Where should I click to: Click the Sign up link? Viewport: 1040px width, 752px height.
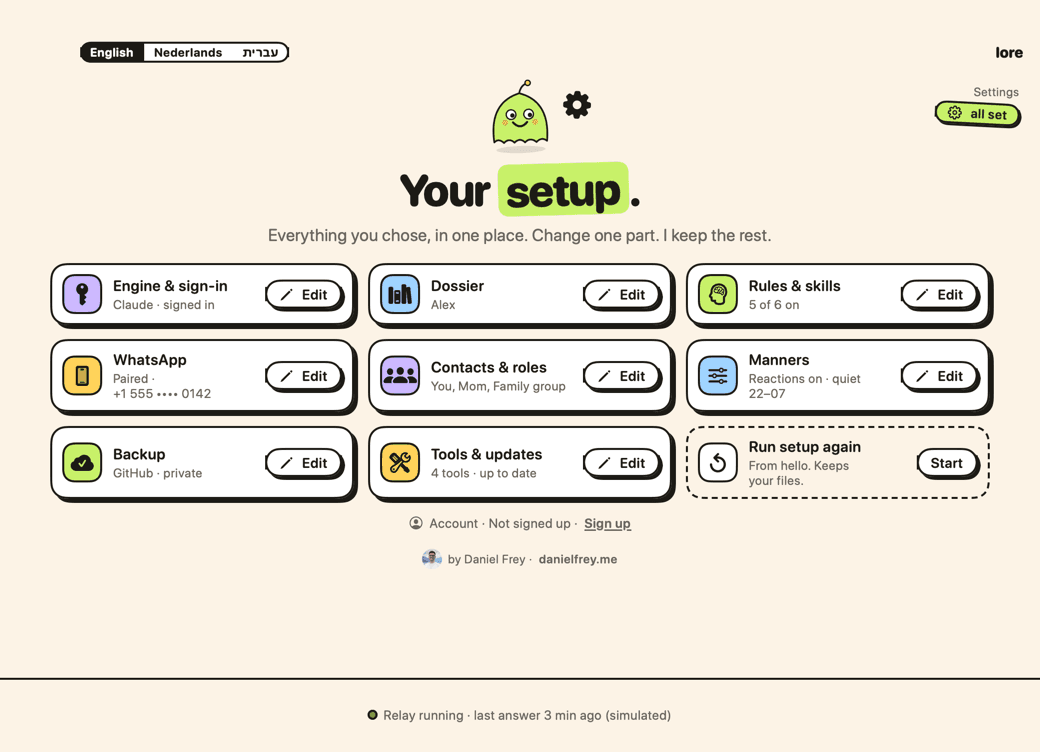click(607, 523)
